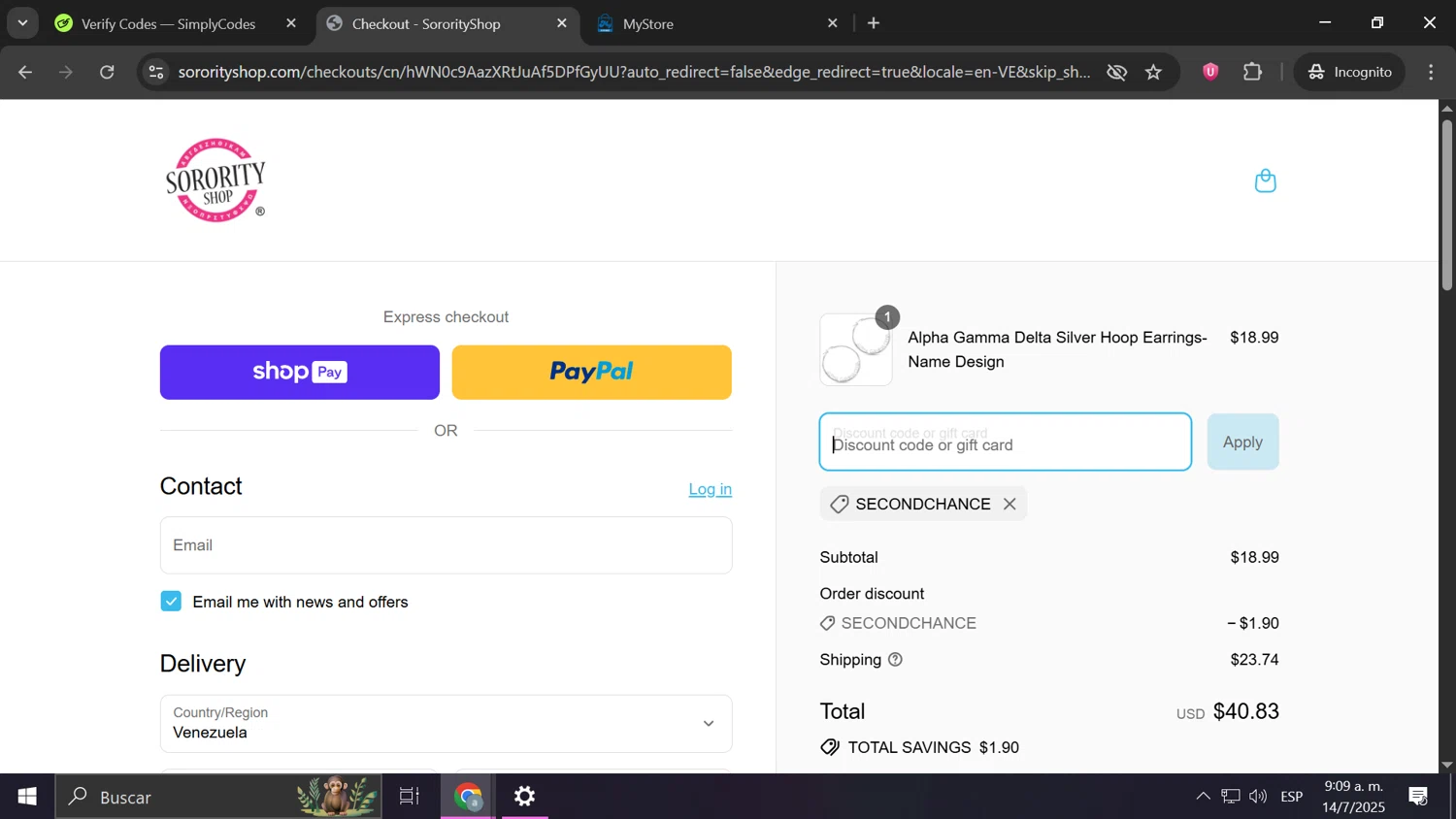1456x819 pixels.
Task: Pay with Shop Pay express checkout
Action: click(x=300, y=373)
